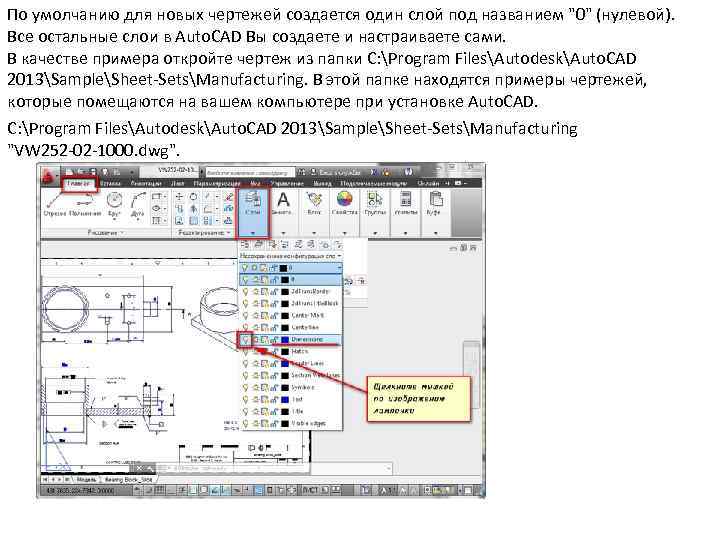
Task: Turn off the Dimensions layer lightbulb
Action: coord(246,340)
